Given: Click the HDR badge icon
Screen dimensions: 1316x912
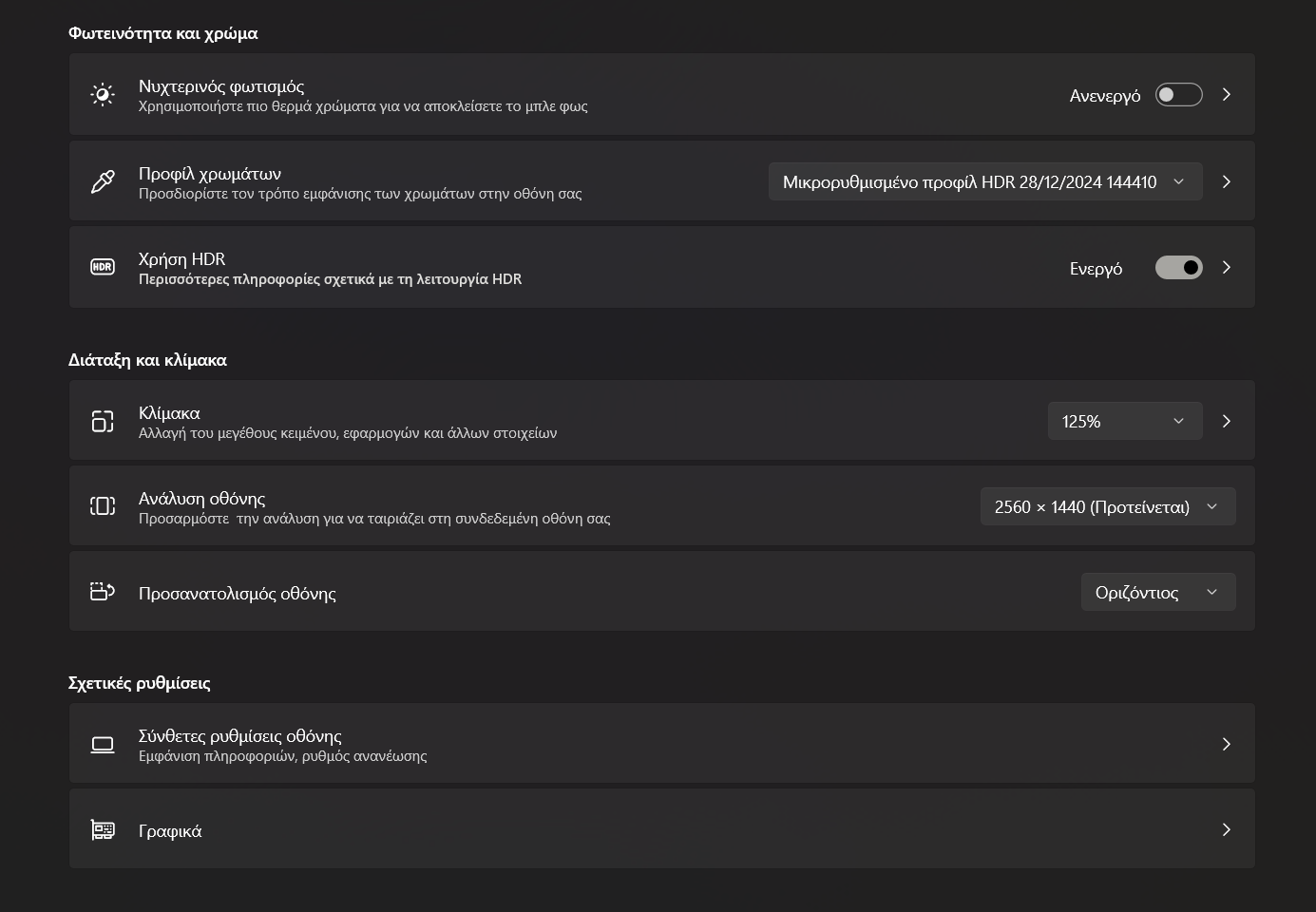Looking at the screenshot, I should point(103,267).
